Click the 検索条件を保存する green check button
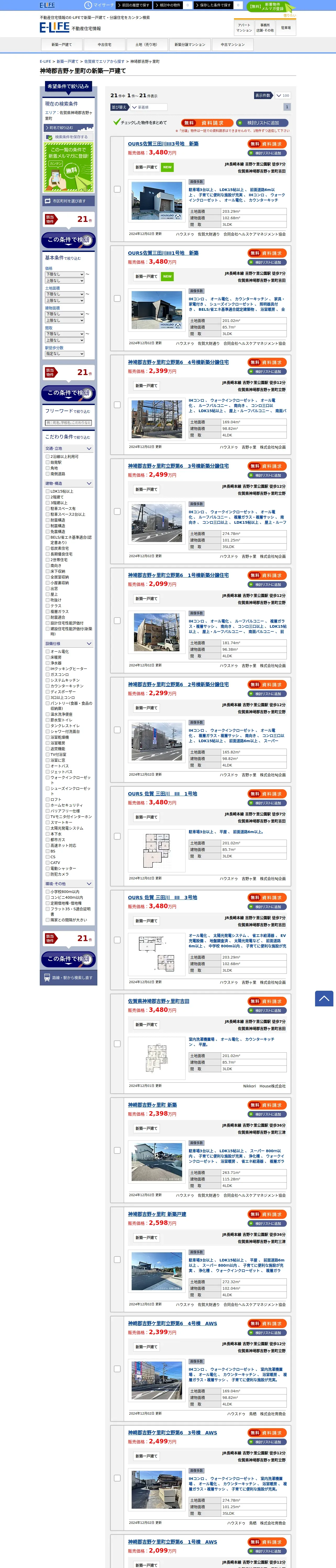336x1568 pixels. (x=68, y=137)
